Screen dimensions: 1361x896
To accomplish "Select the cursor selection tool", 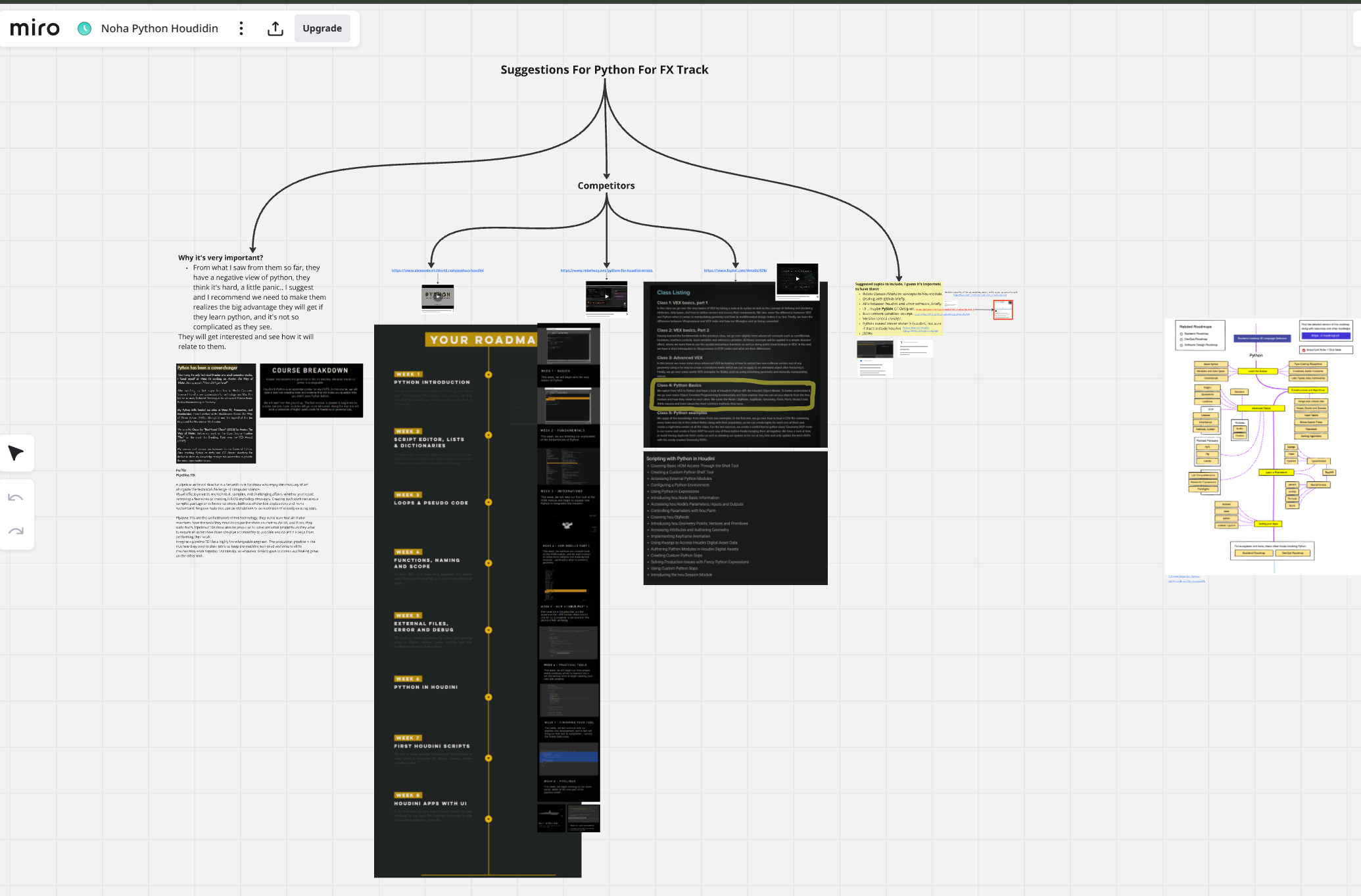I will pyautogui.click(x=16, y=453).
